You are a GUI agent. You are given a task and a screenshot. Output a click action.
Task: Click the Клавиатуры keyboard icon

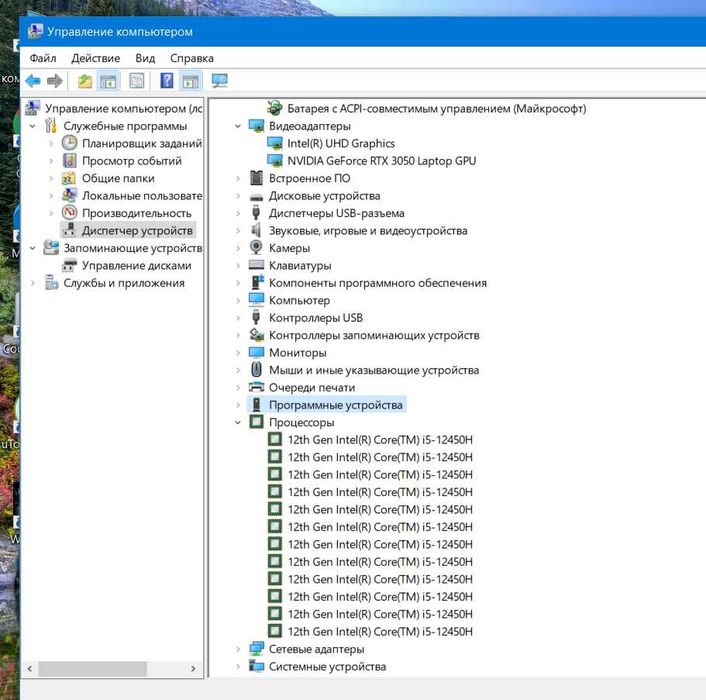click(256, 265)
